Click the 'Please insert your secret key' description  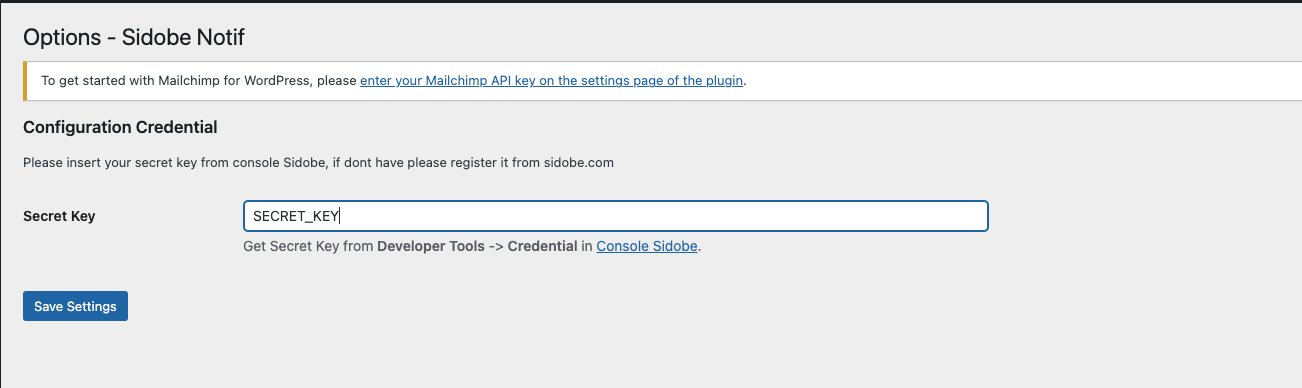pyautogui.click(x=318, y=162)
